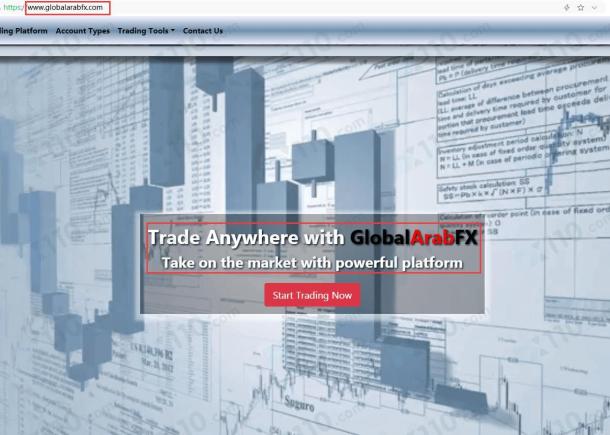Click the GlobalArabFX brand heading

[x=414, y=237]
